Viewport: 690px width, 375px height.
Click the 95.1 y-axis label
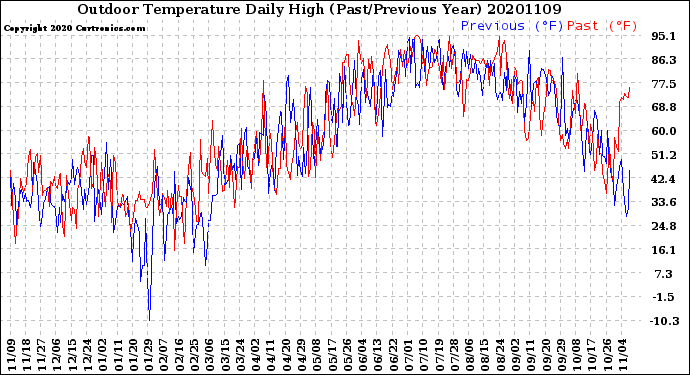point(663,36)
